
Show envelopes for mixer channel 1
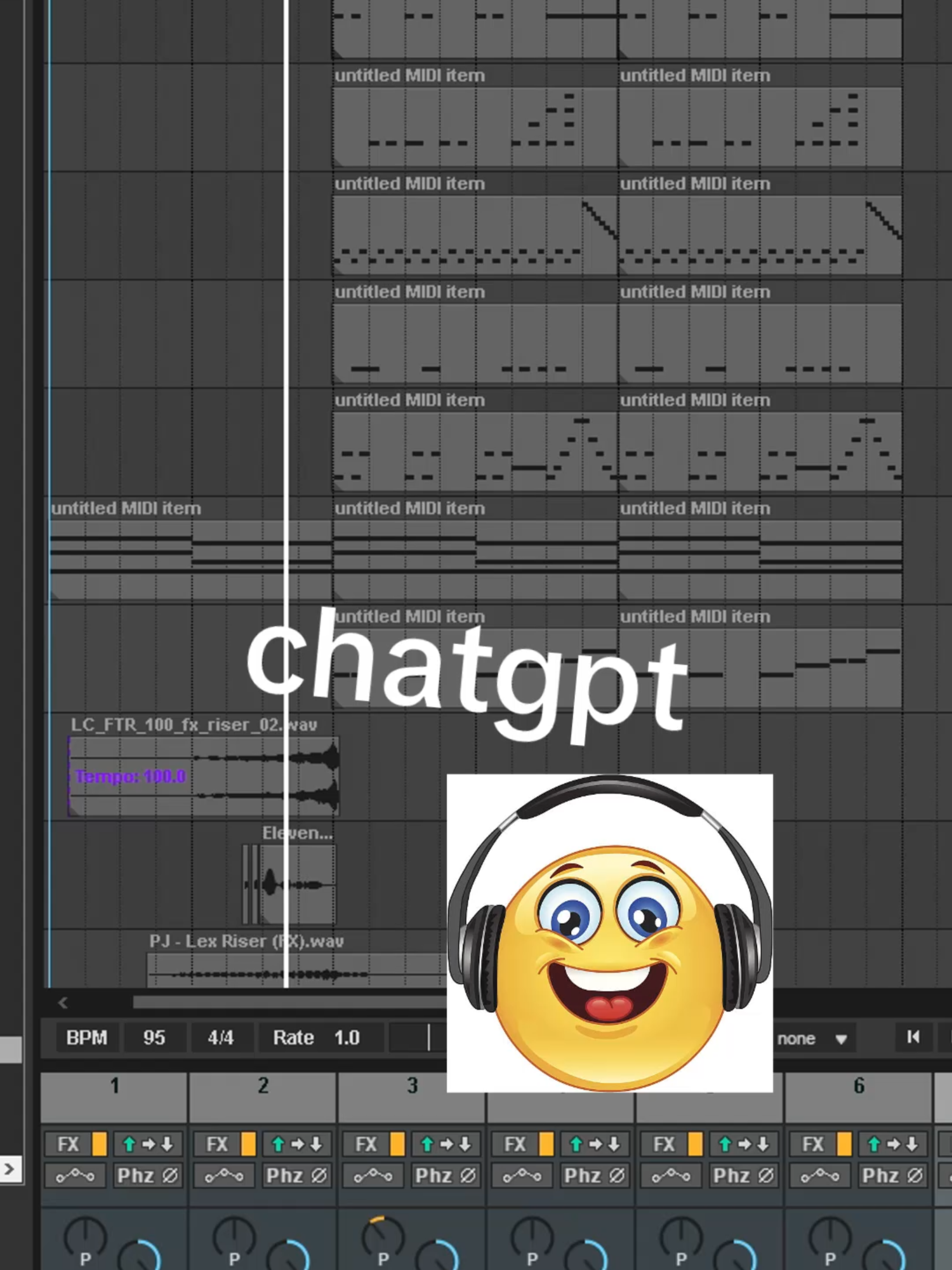click(76, 1176)
